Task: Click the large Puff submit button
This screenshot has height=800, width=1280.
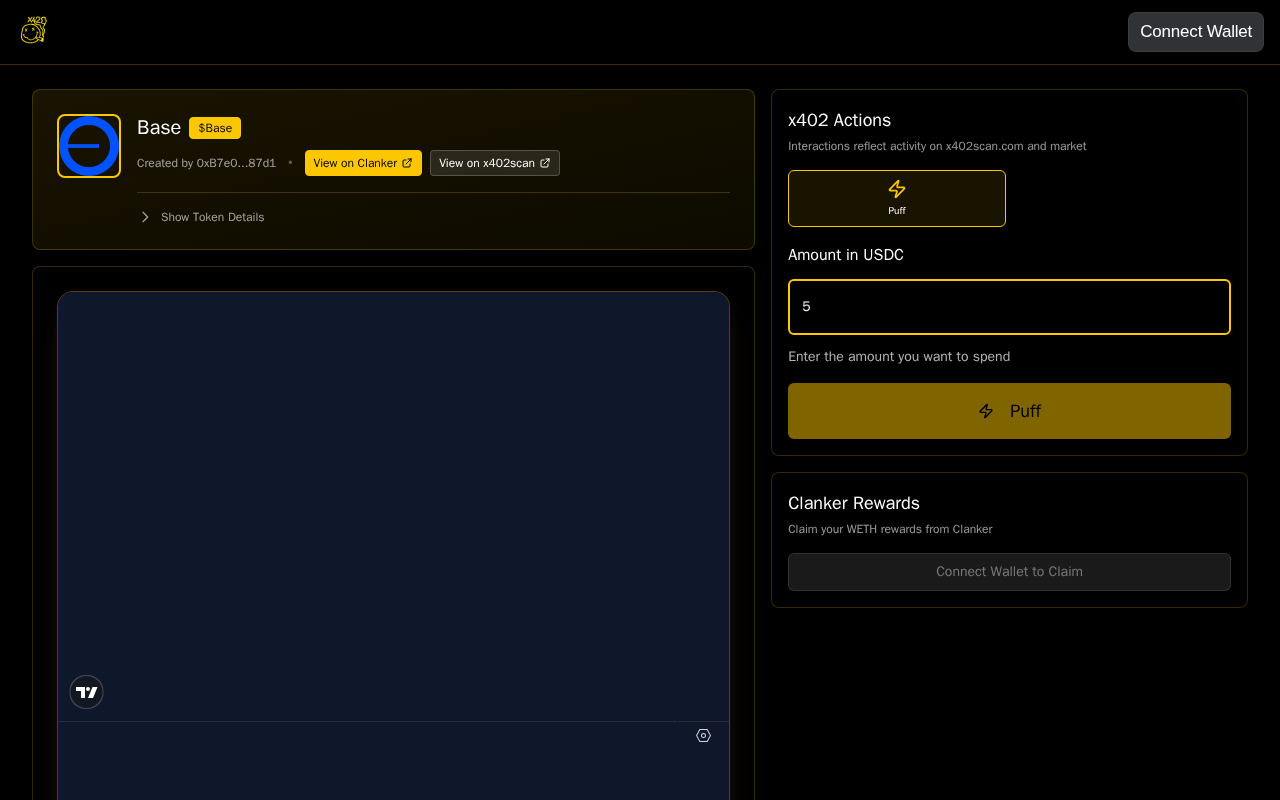Action: [1009, 411]
